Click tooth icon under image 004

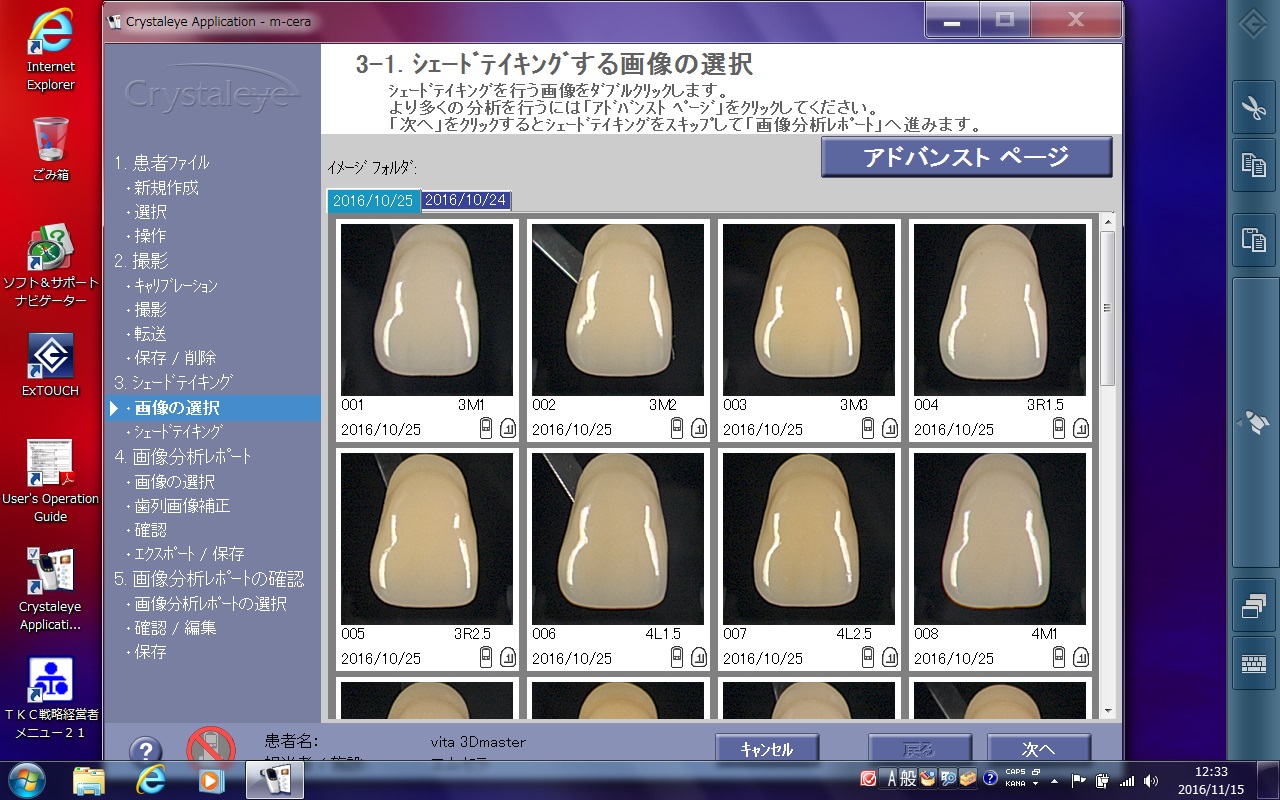[1081, 428]
